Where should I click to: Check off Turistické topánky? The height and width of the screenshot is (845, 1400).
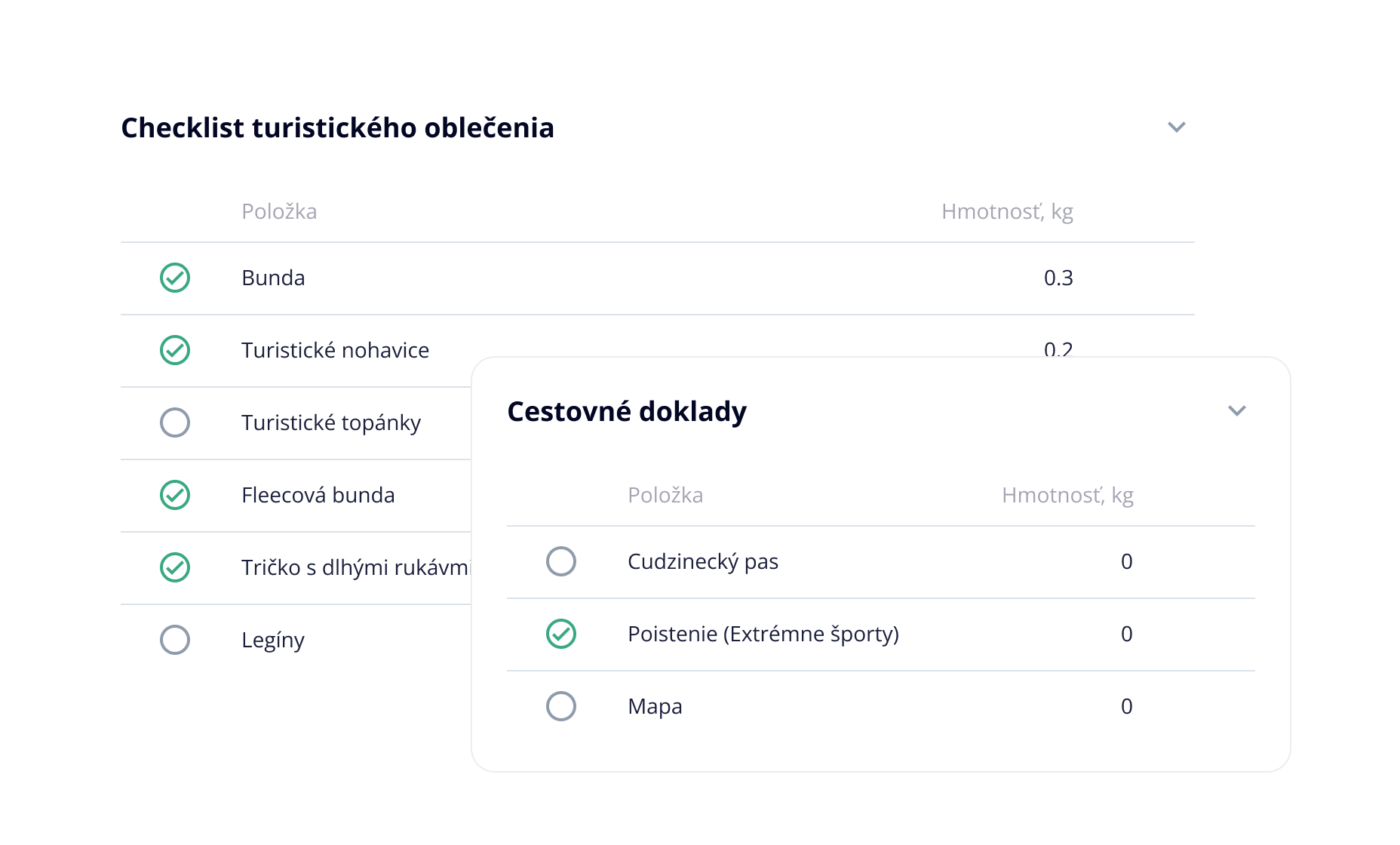point(175,422)
